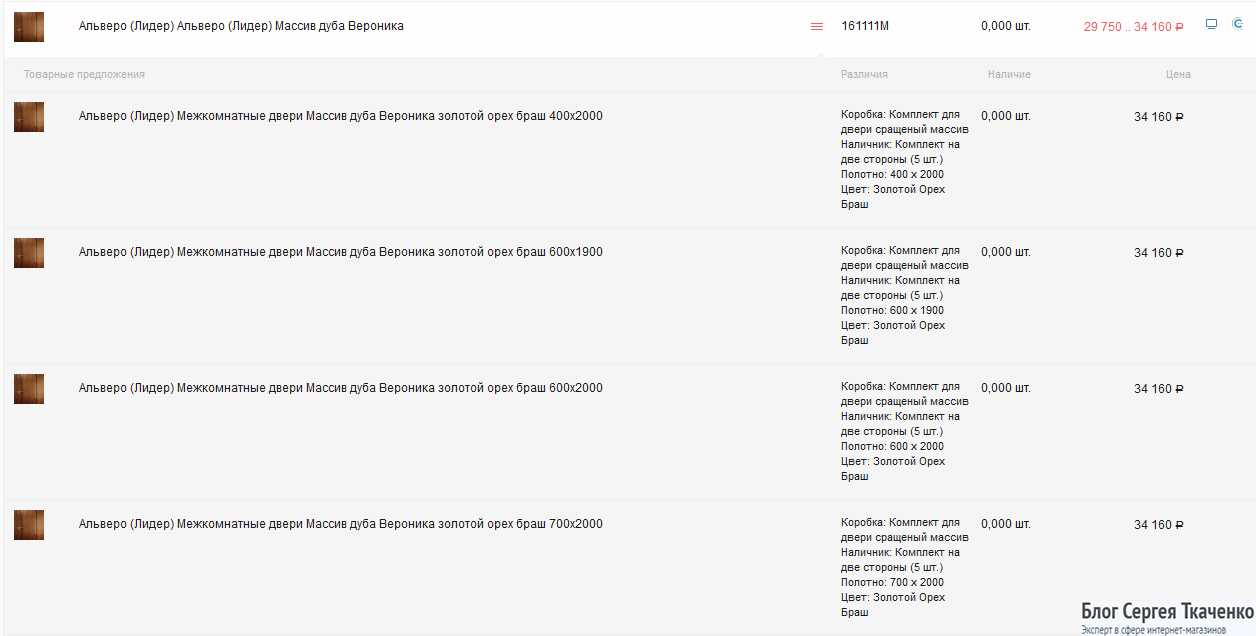Click the thumbnail of the 400x2000 door
This screenshot has width=1256, height=636.
point(29,117)
